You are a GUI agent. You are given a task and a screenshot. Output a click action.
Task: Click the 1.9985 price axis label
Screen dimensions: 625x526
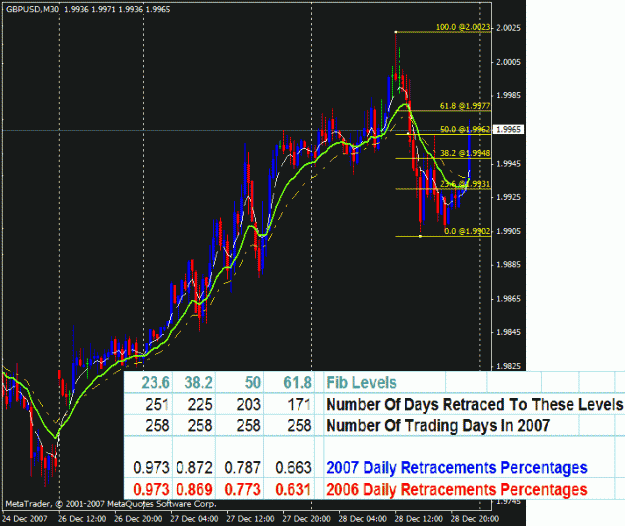508,96
